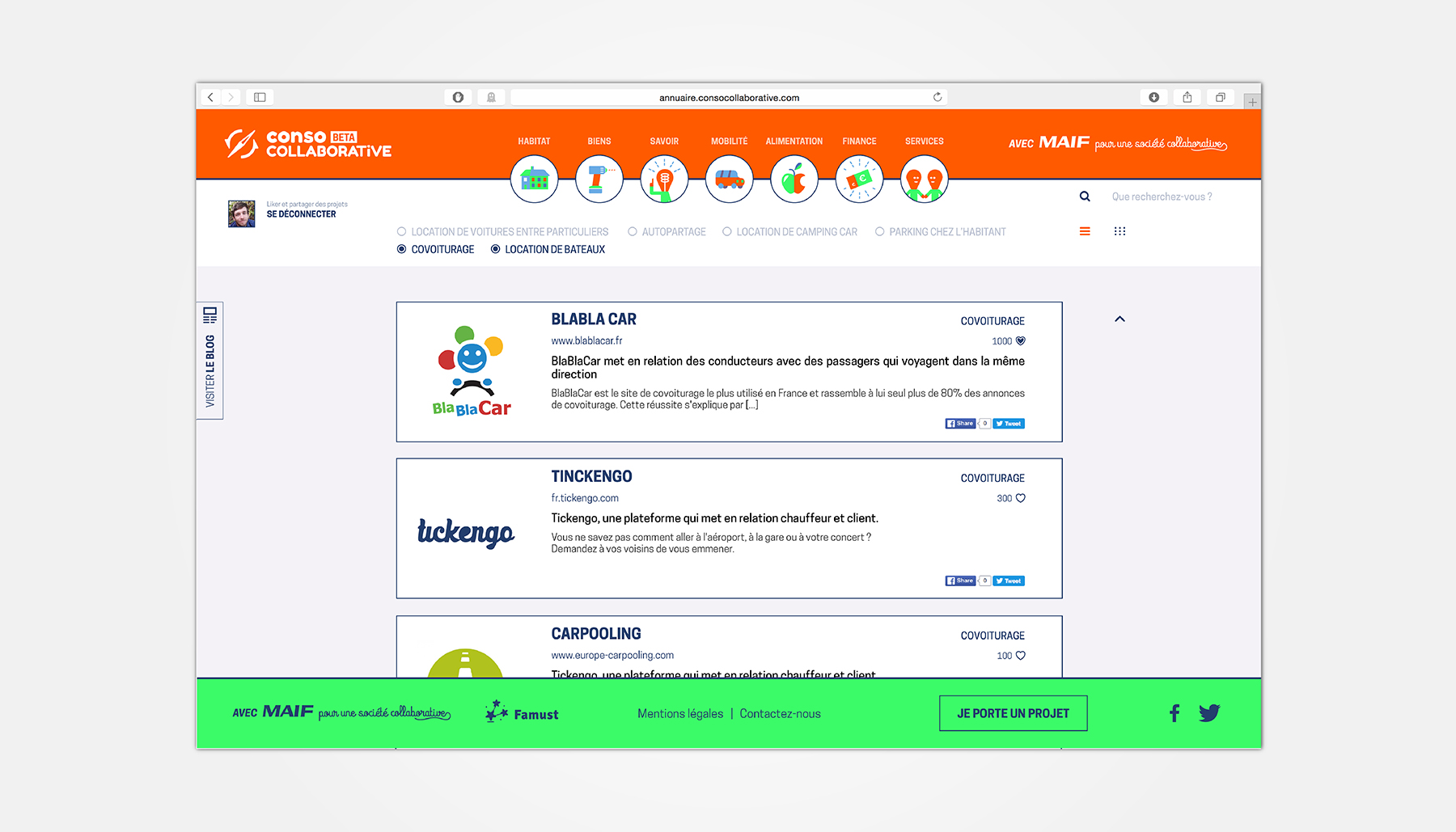The width and height of the screenshot is (1456, 832).
Task: Open the Finance banknote category icon
Action: [859, 179]
